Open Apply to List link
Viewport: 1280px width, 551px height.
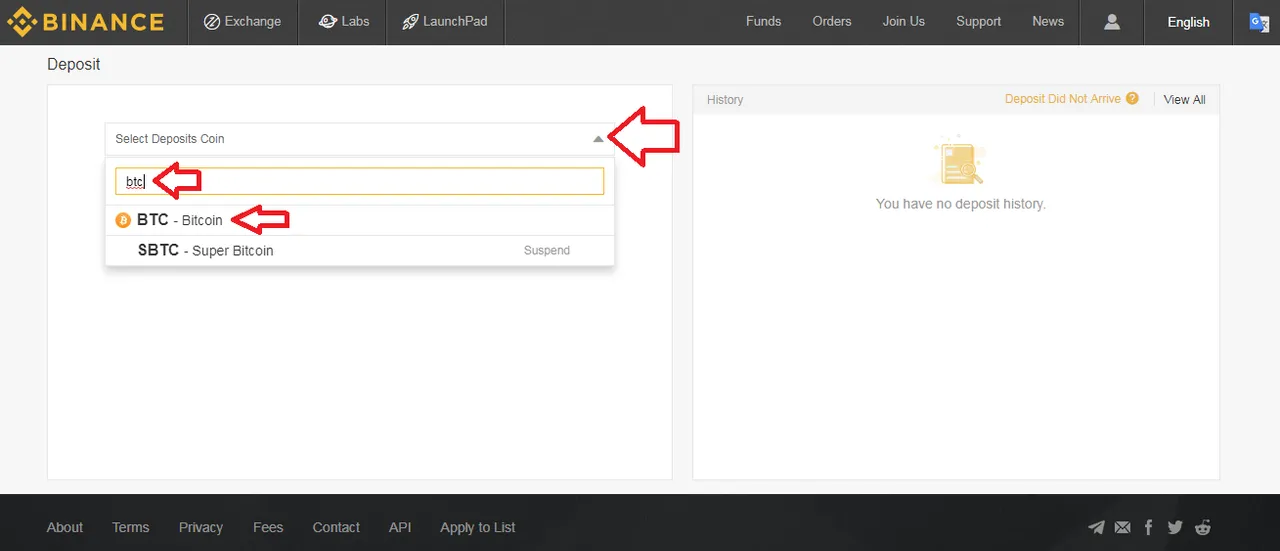[x=478, y=527]
